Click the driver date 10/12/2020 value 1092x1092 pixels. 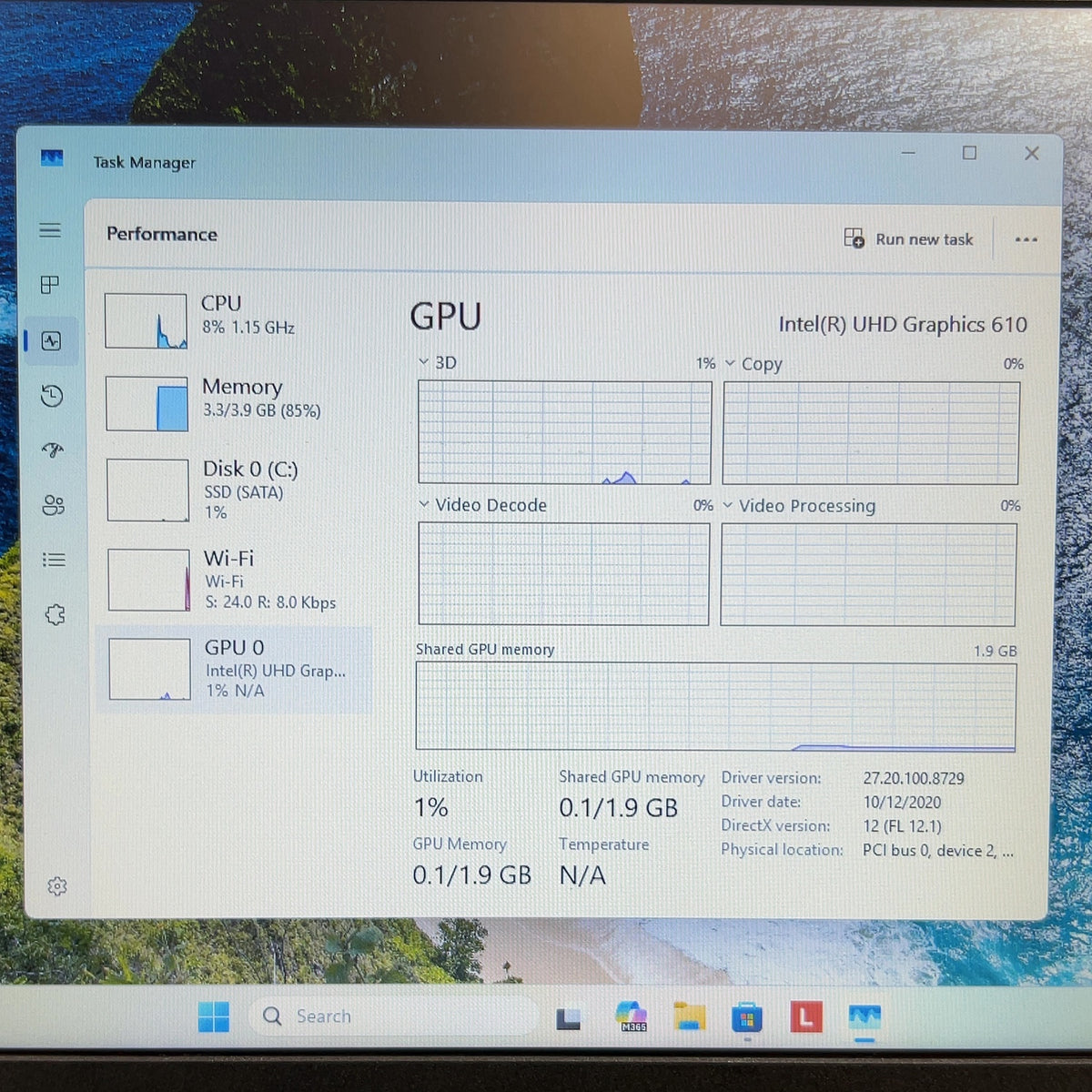point(902,803)
